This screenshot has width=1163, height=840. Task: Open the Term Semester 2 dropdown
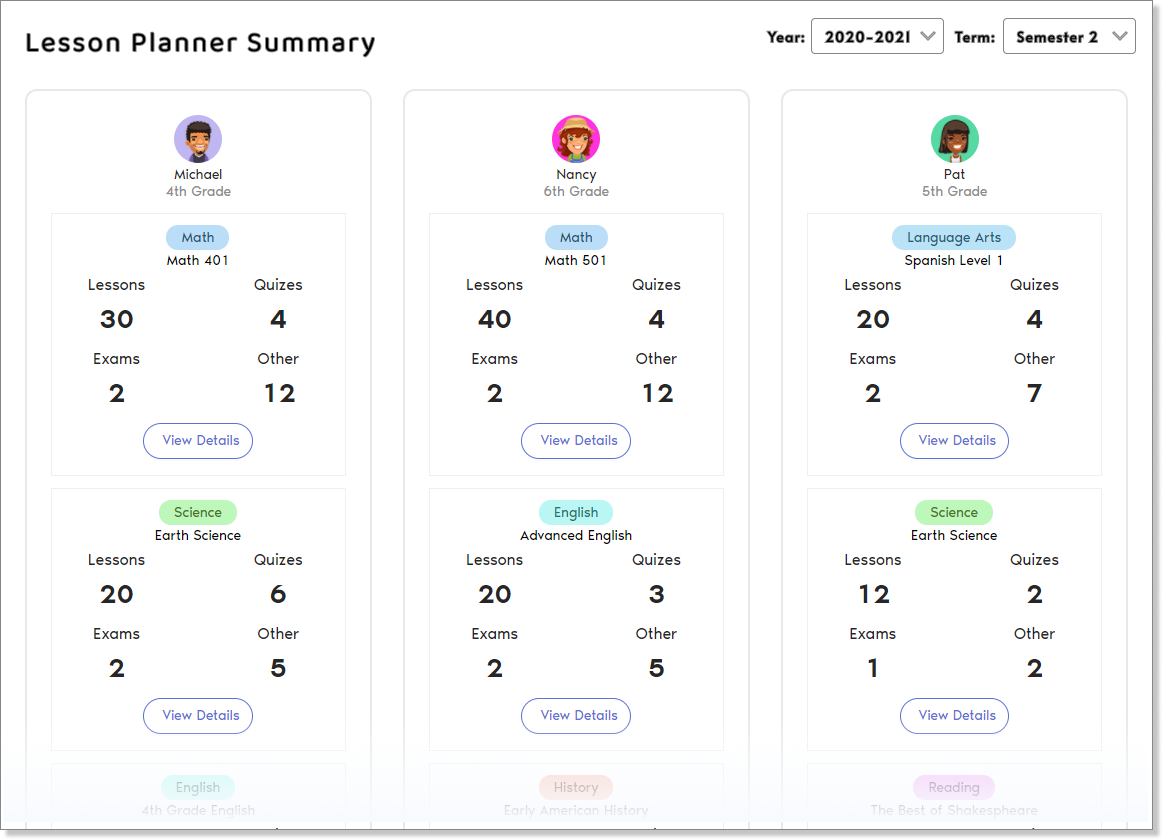[1069, 36]
